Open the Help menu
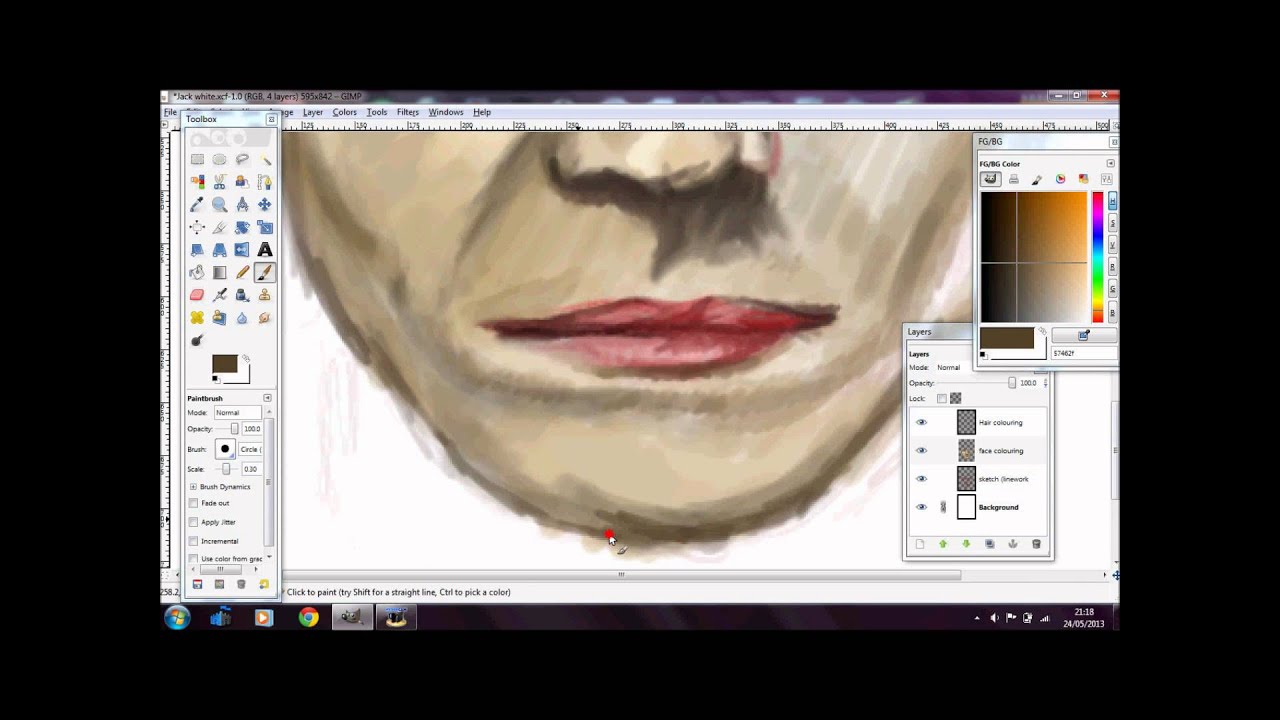This screenshot has height=720, width=1280. (x=482, y=112)
